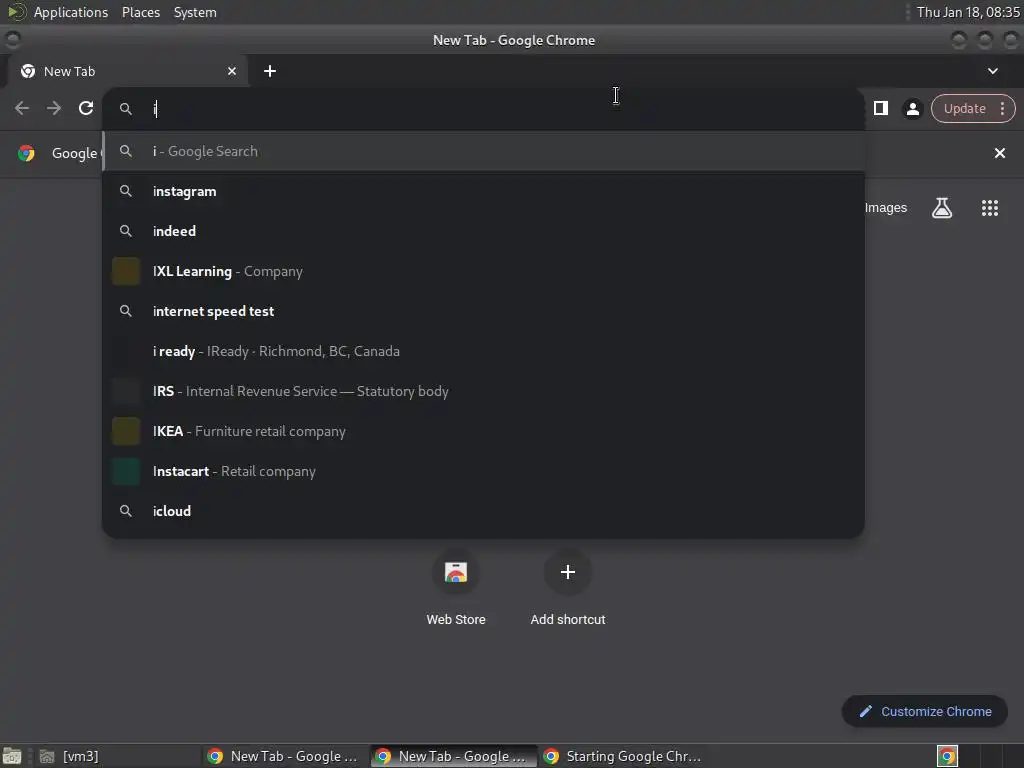Open the Applications menu
1024x768 pixels.
point(71,12)
